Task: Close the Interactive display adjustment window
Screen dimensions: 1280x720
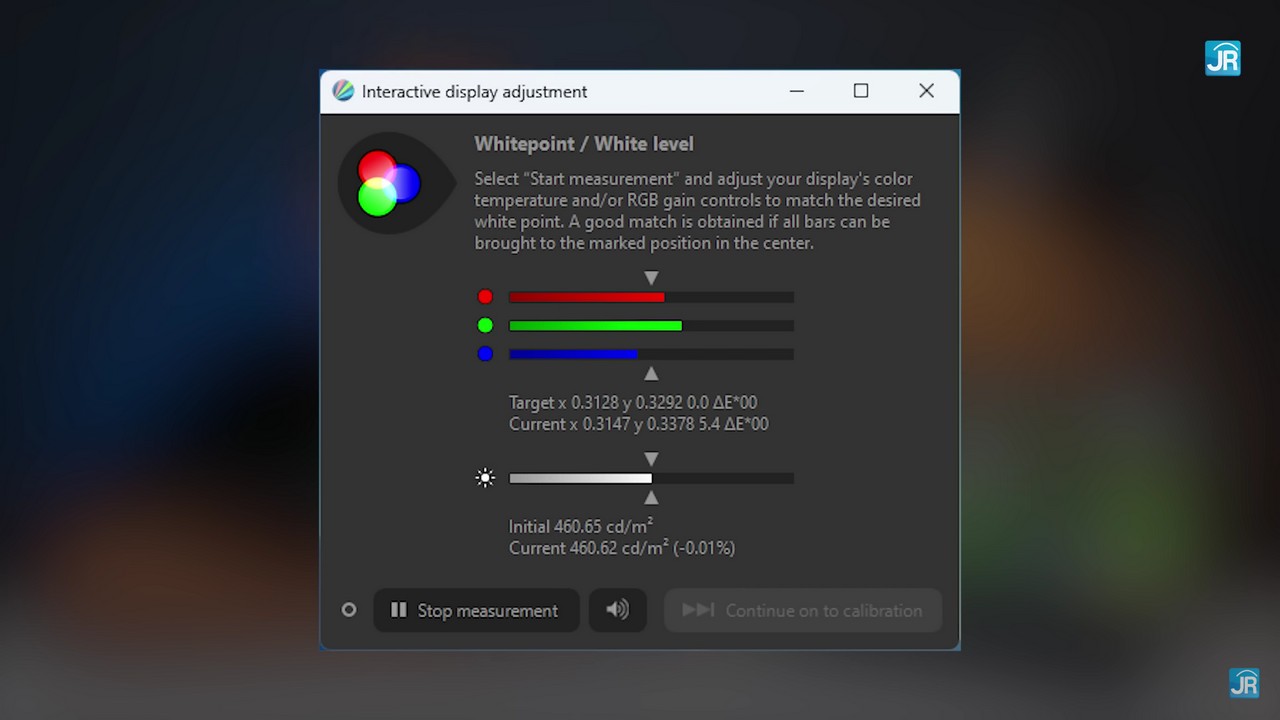Action: click(x=926, y=91)
